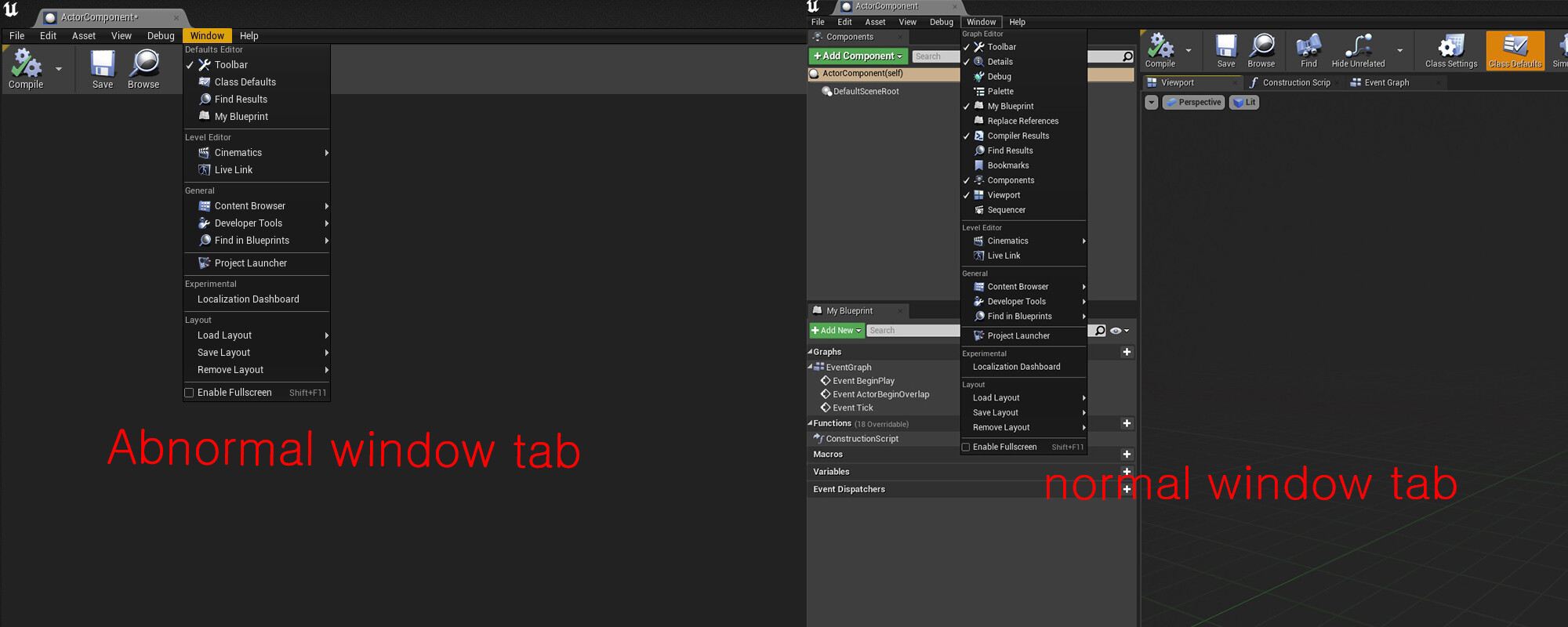
Task: Expand the Cinematics submenu in the left Window menu
Action: [x=256, y=153]
